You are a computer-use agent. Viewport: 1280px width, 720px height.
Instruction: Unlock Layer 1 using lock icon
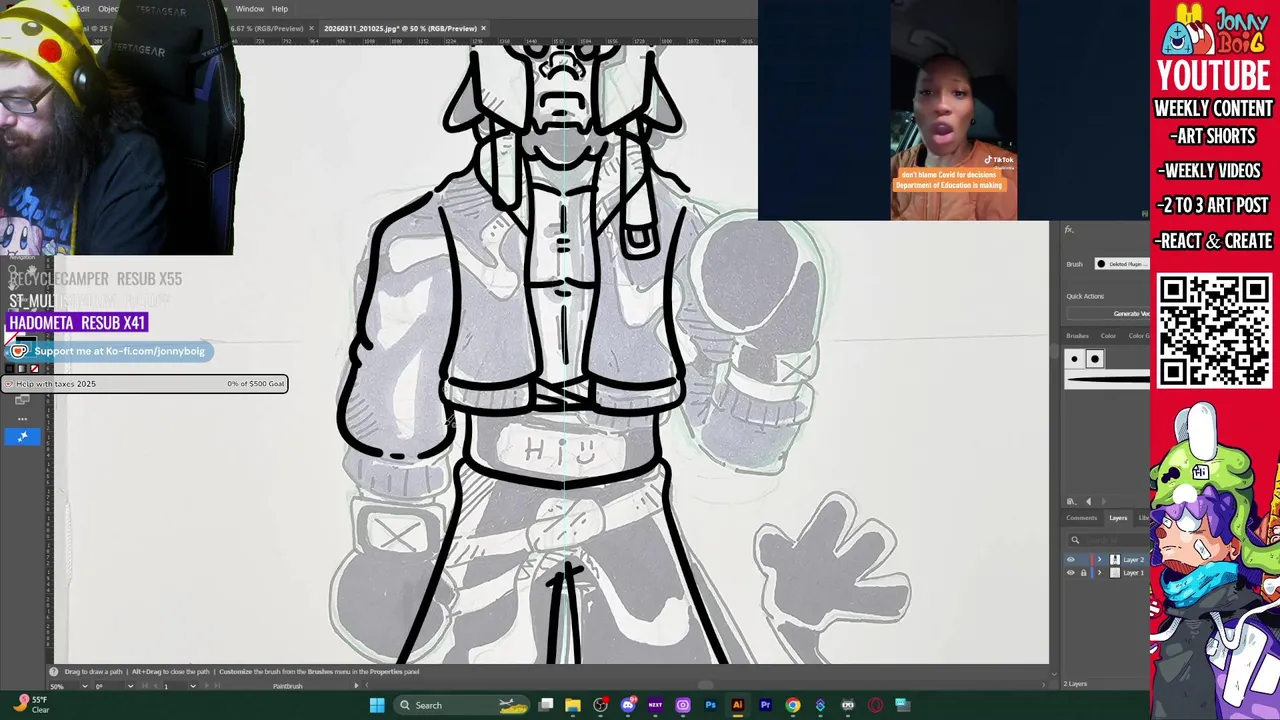[x=1083, y=573]
